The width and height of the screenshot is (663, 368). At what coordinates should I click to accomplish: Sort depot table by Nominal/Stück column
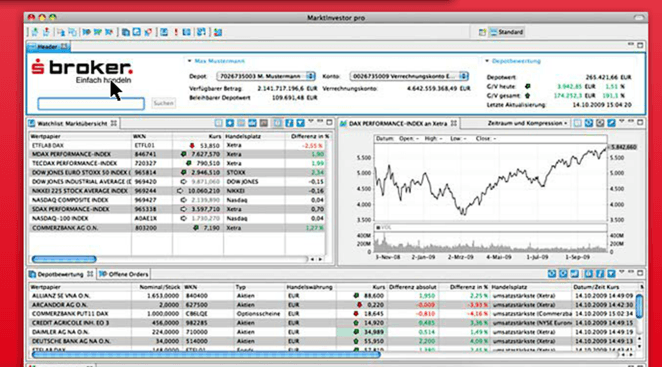pos(157,287)
